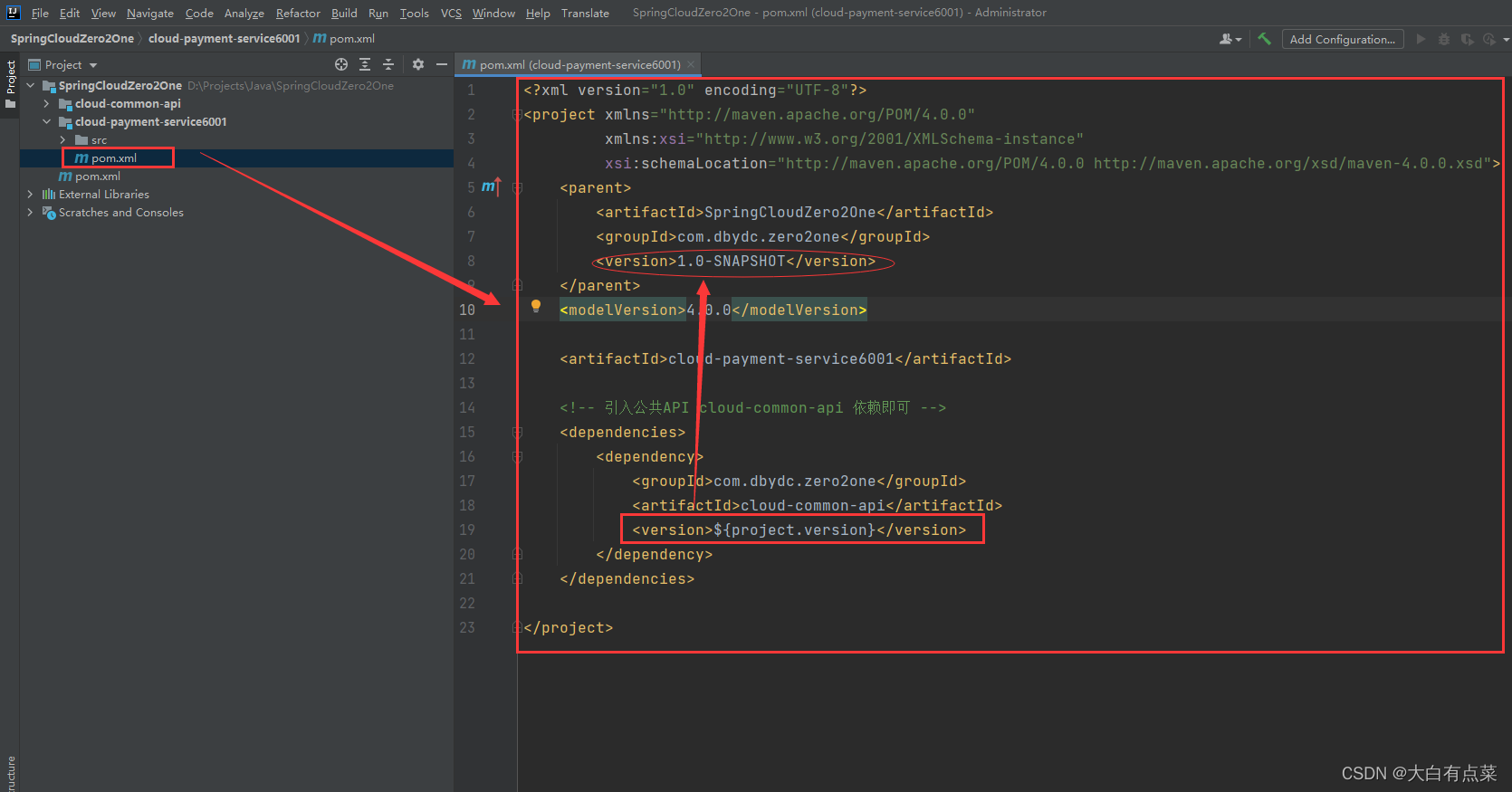Click line number 12 in the gutter
Image resolution: width=1512 pixels, height=792 pixels.
467,358
